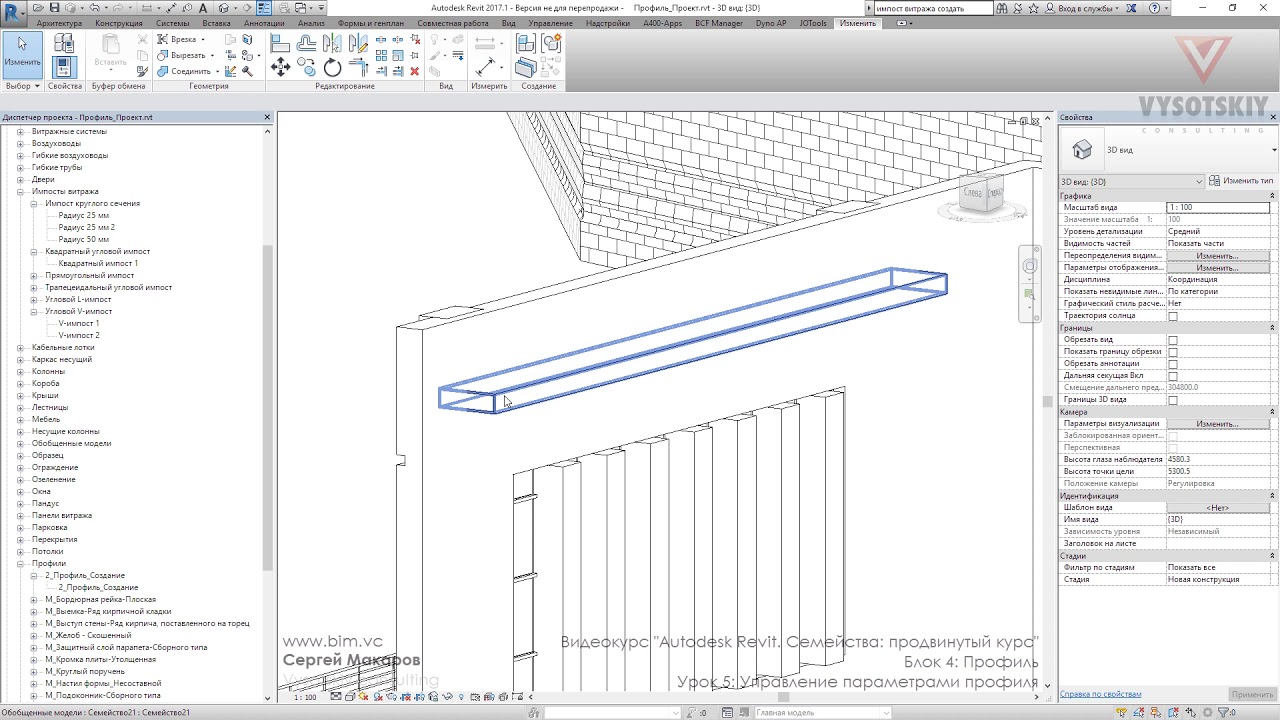The image size is (1280, 720).
Task: Click the Text 'A' icon in quick access
Action: [203, 8]
